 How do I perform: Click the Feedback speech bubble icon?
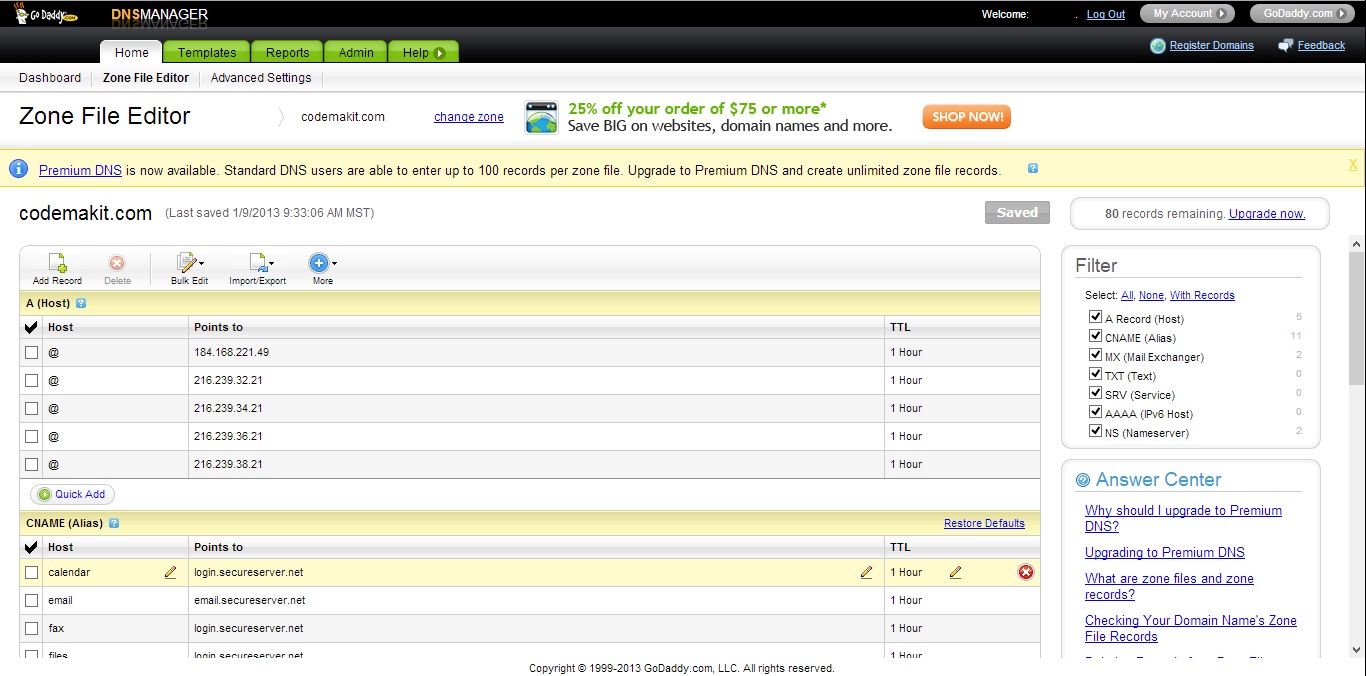[x=1286, y=45]
